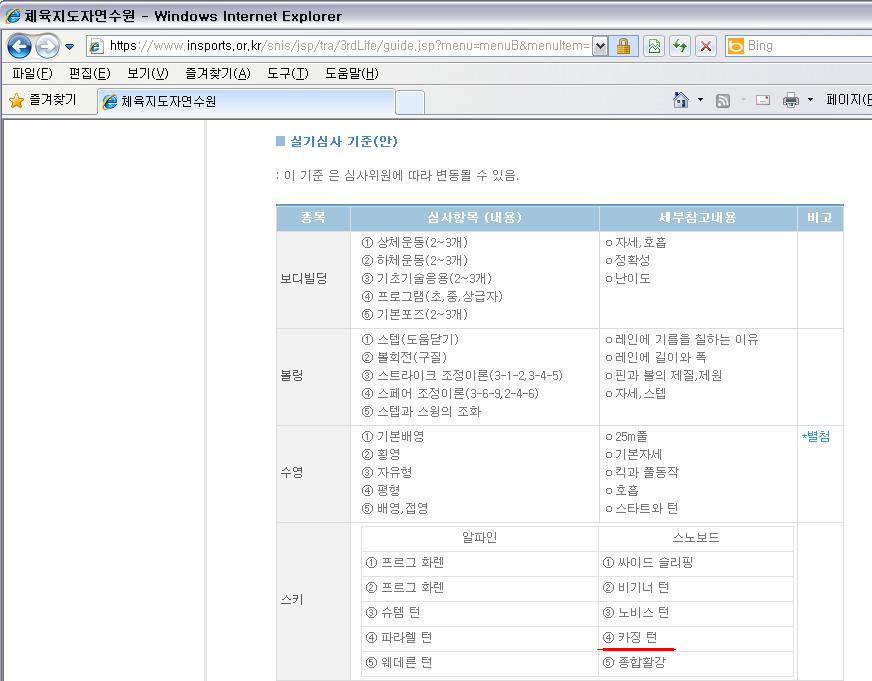The image size is (872, 681).
Task: Click the green Refresh arrows icon
Action: click(x=680, y=46)
